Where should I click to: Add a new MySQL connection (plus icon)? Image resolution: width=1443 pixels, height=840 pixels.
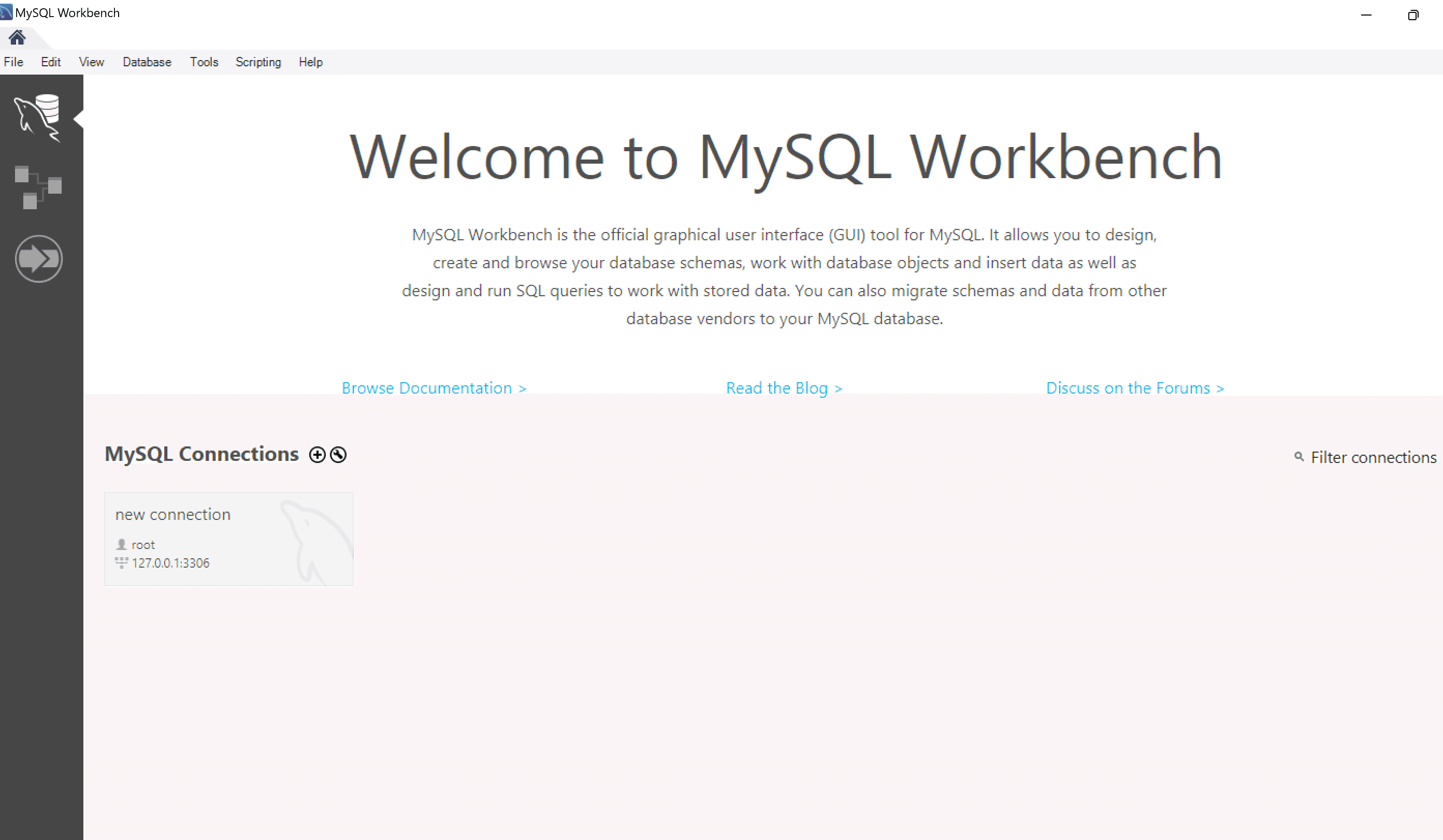(x=317, y=455)
